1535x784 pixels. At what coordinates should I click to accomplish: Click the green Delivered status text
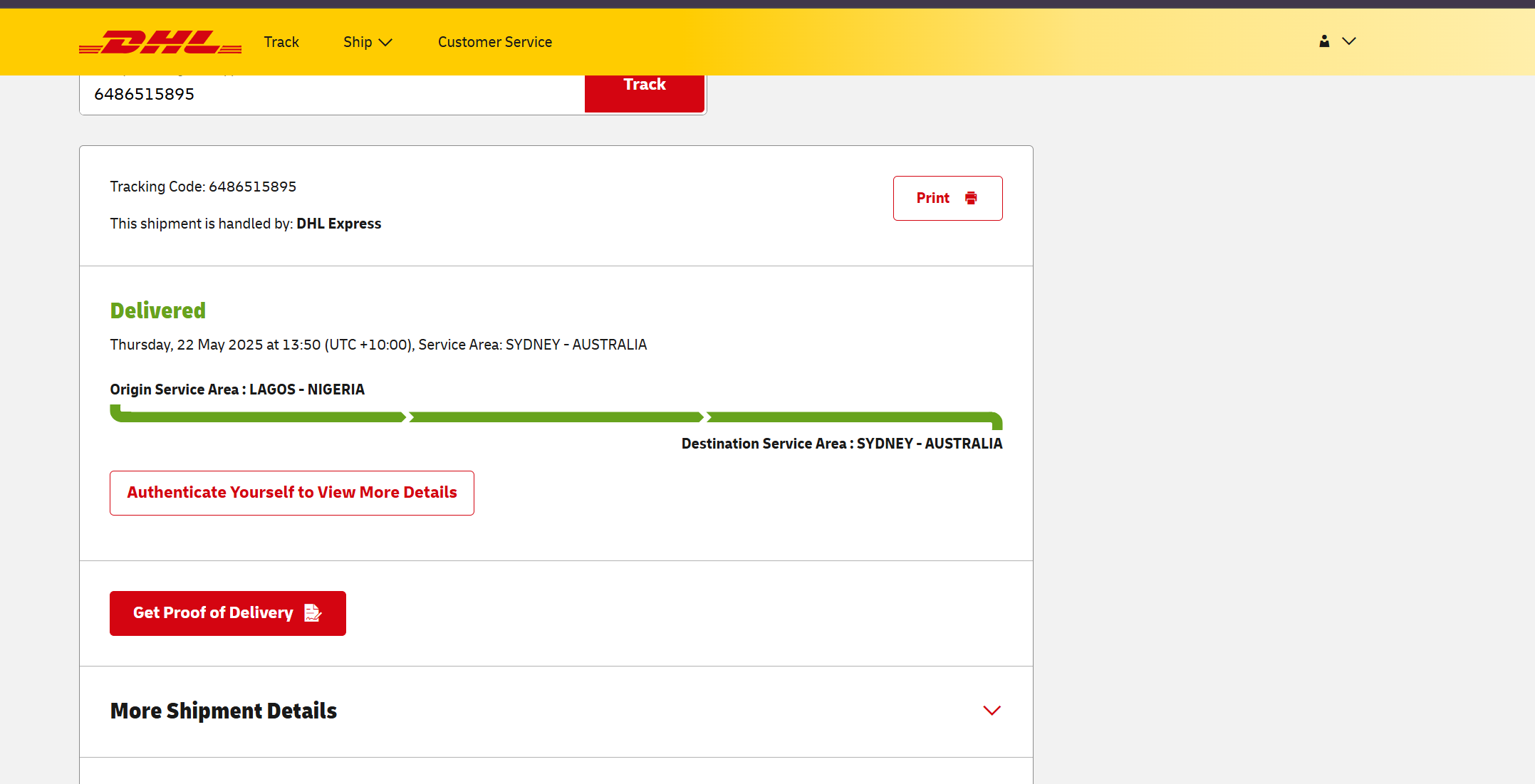158,310
